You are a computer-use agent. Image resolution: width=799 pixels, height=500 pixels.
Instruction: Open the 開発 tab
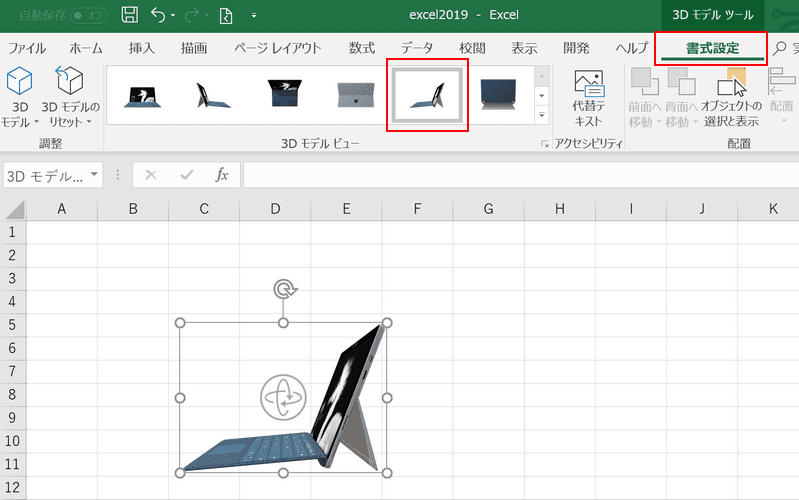click(x=576, y=48)
